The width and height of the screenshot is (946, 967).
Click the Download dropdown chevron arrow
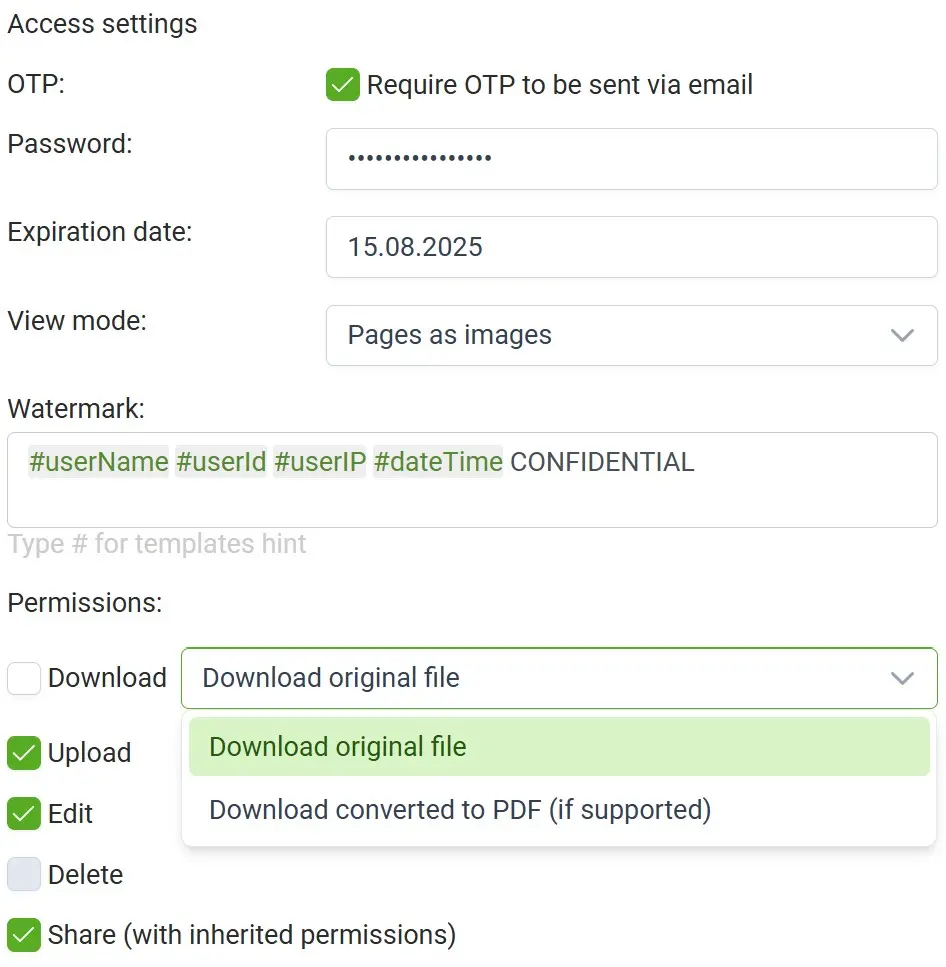902,678
